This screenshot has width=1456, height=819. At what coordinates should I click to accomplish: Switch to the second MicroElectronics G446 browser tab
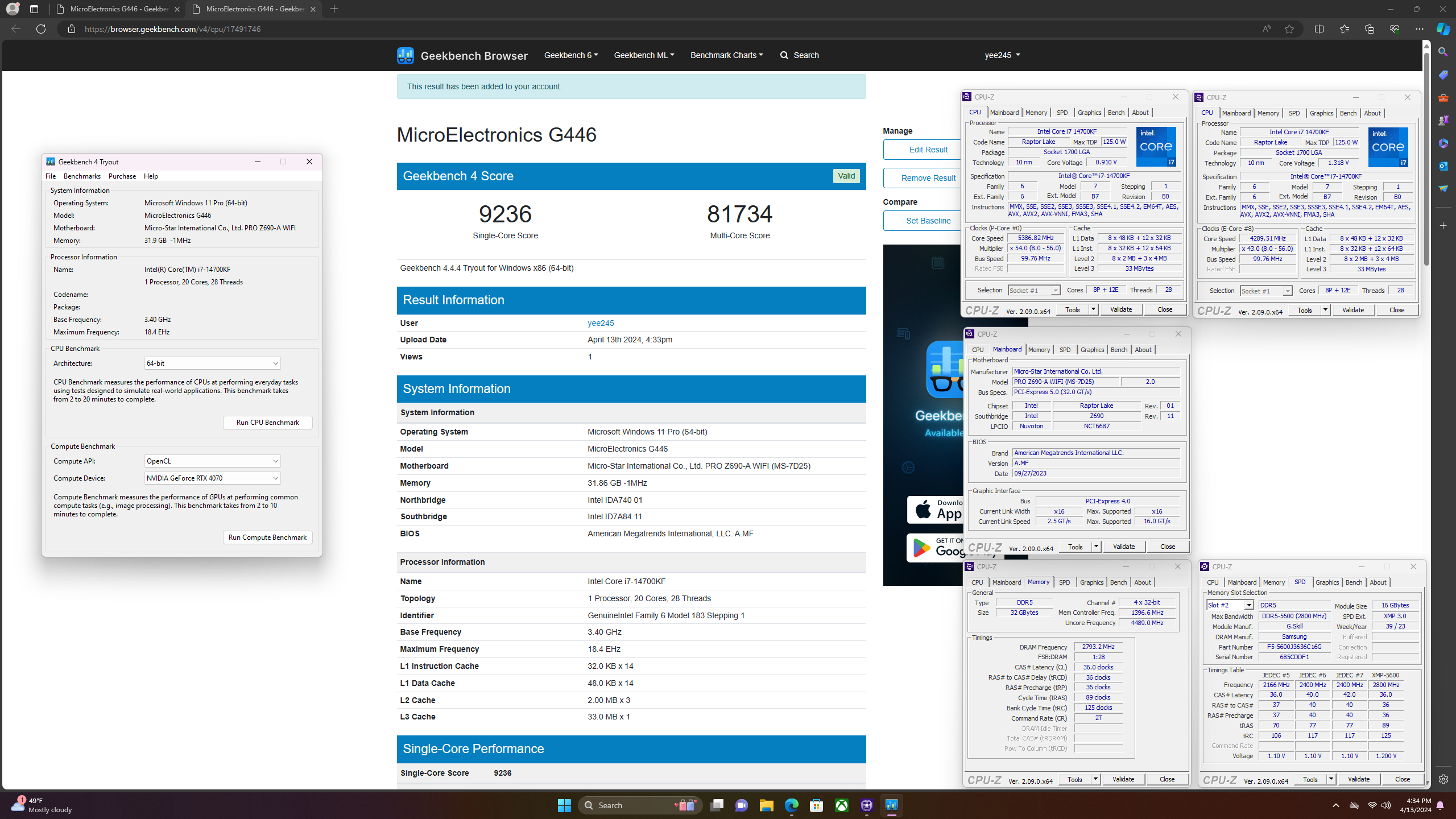[255, 9]
